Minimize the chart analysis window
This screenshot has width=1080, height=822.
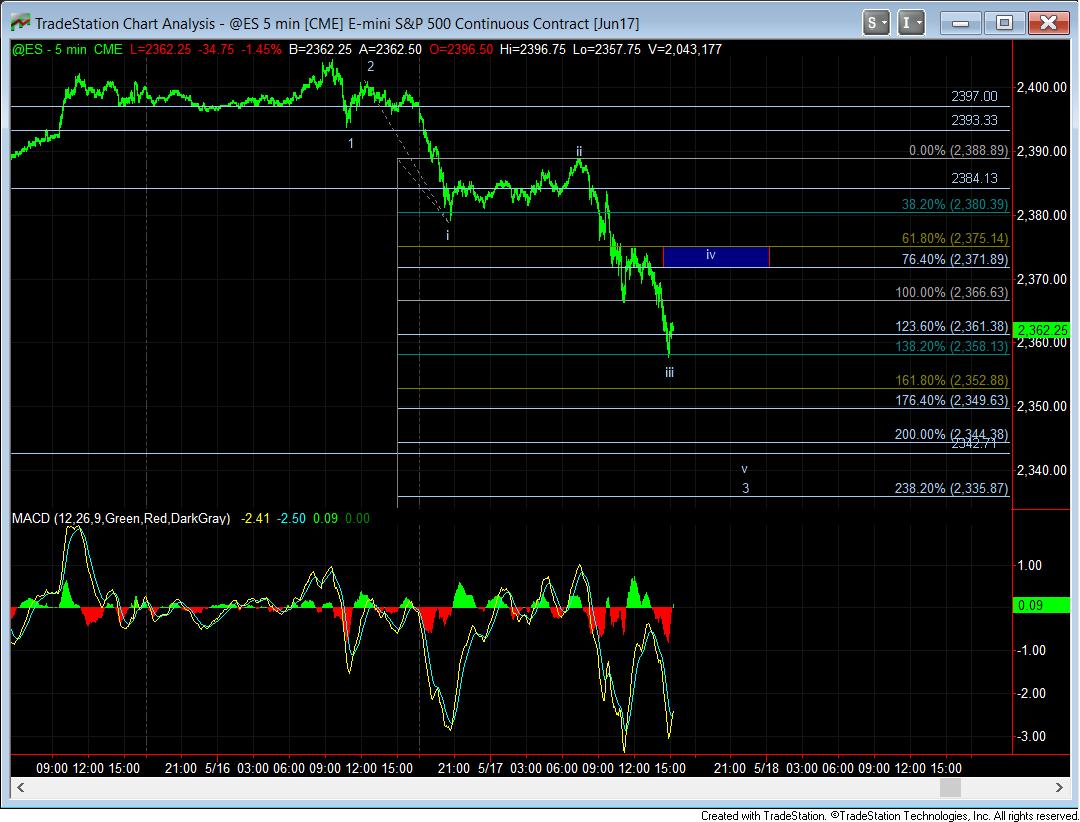[x=964, y=22]
